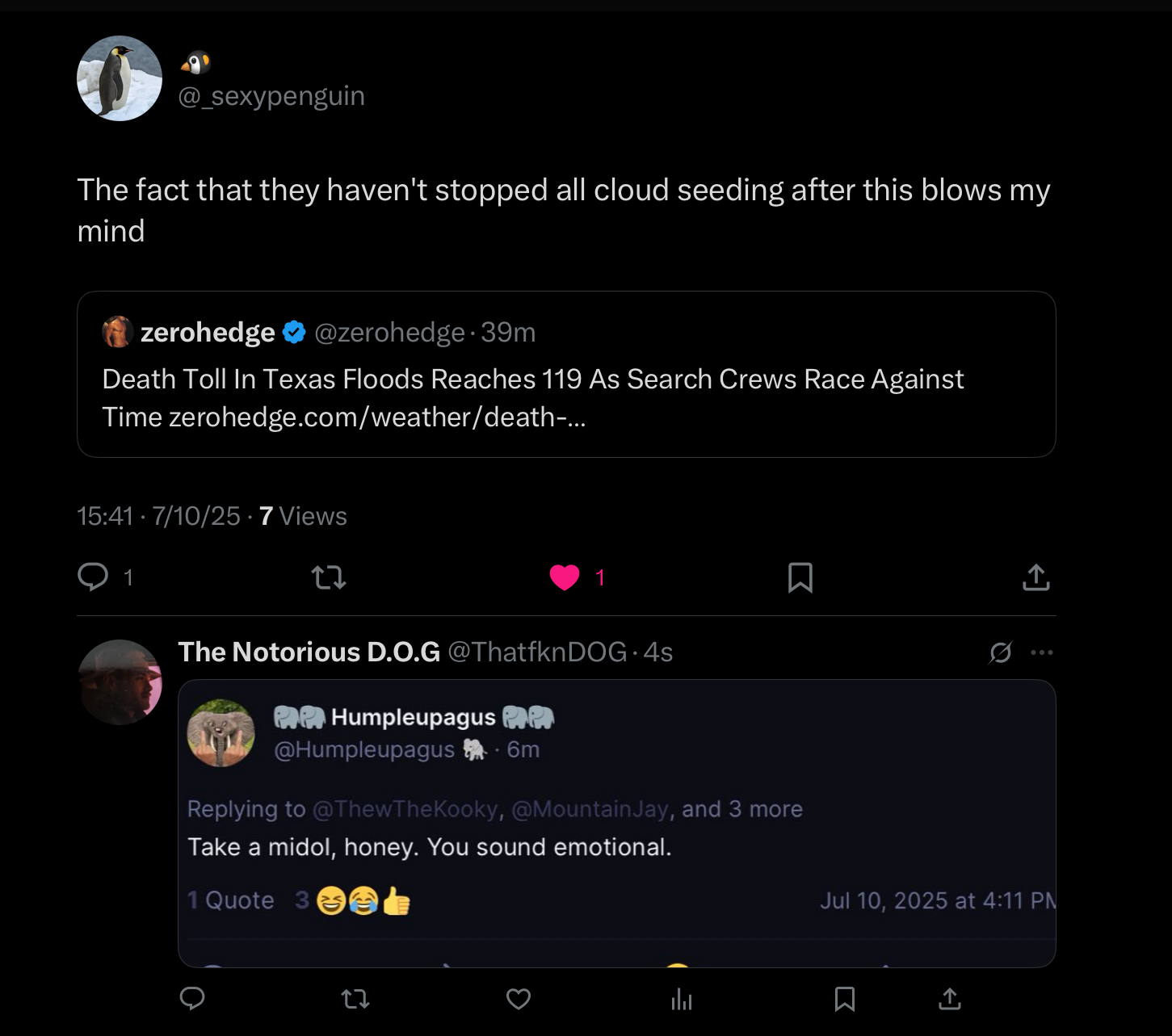The height and width of the screenshot is (1036, 1172).
Task: Visit the @ThatfknDOG profile handle
Action: 537,652
